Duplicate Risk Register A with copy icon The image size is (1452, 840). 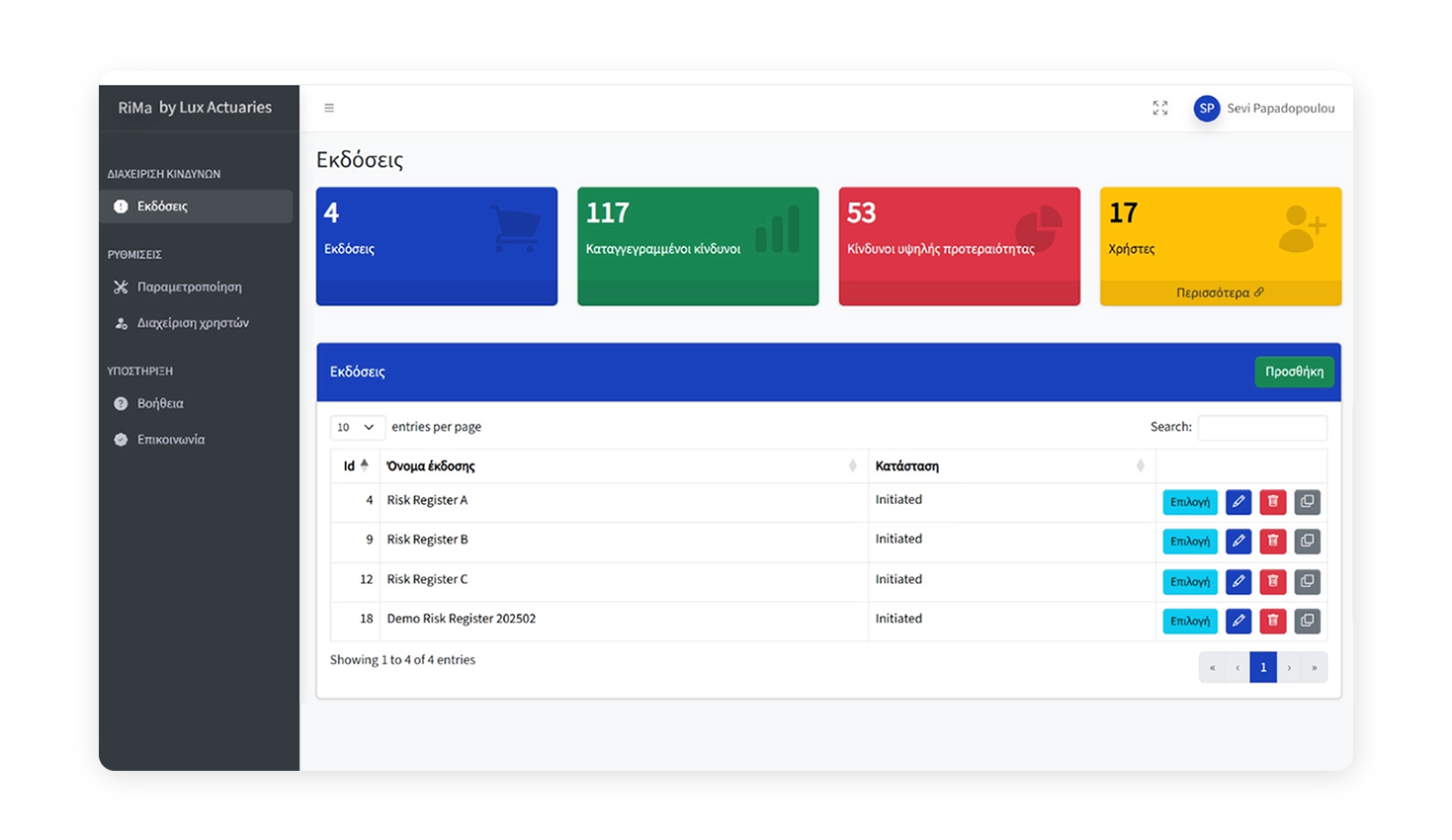(1307, 502)
